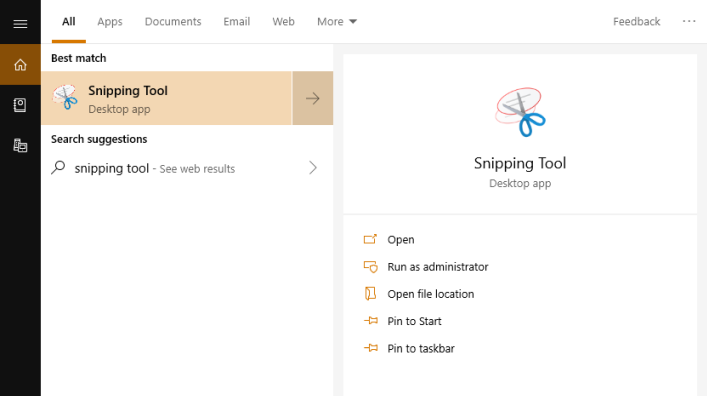
Task: Open the More filter dropdown
Action: click(x=337, y=22)
